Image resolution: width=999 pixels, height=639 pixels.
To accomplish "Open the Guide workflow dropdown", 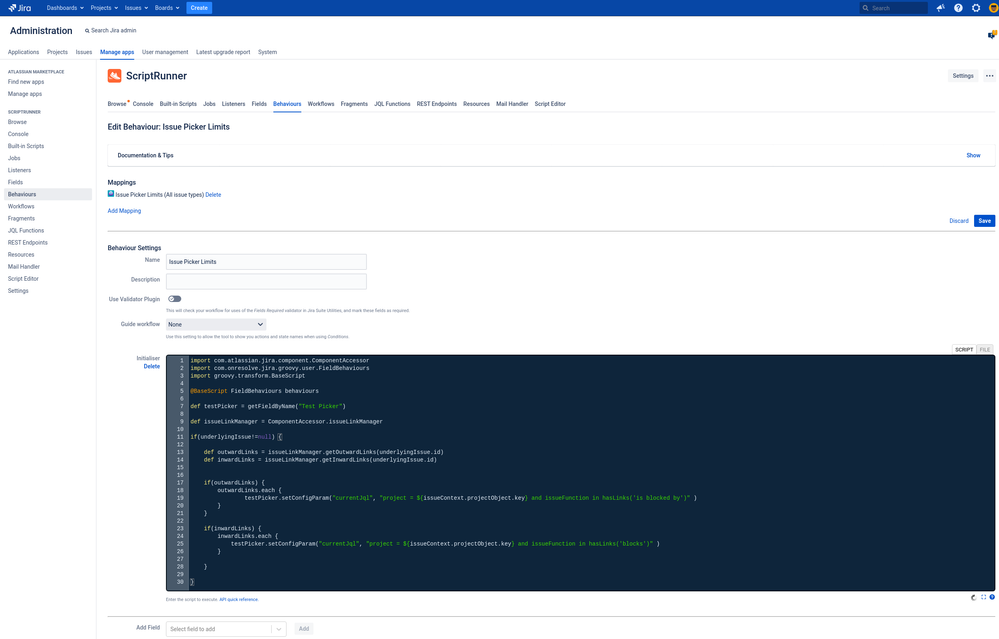I will coord(216,324).
